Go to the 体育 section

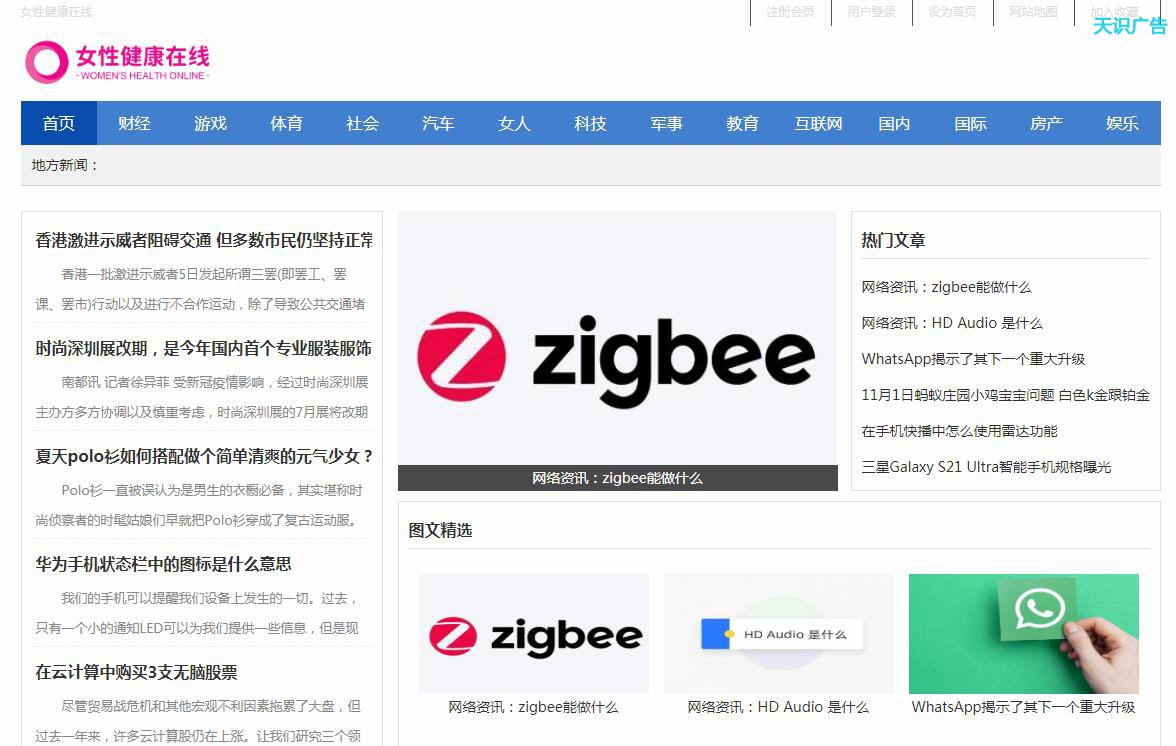click(x=286, y=123)
